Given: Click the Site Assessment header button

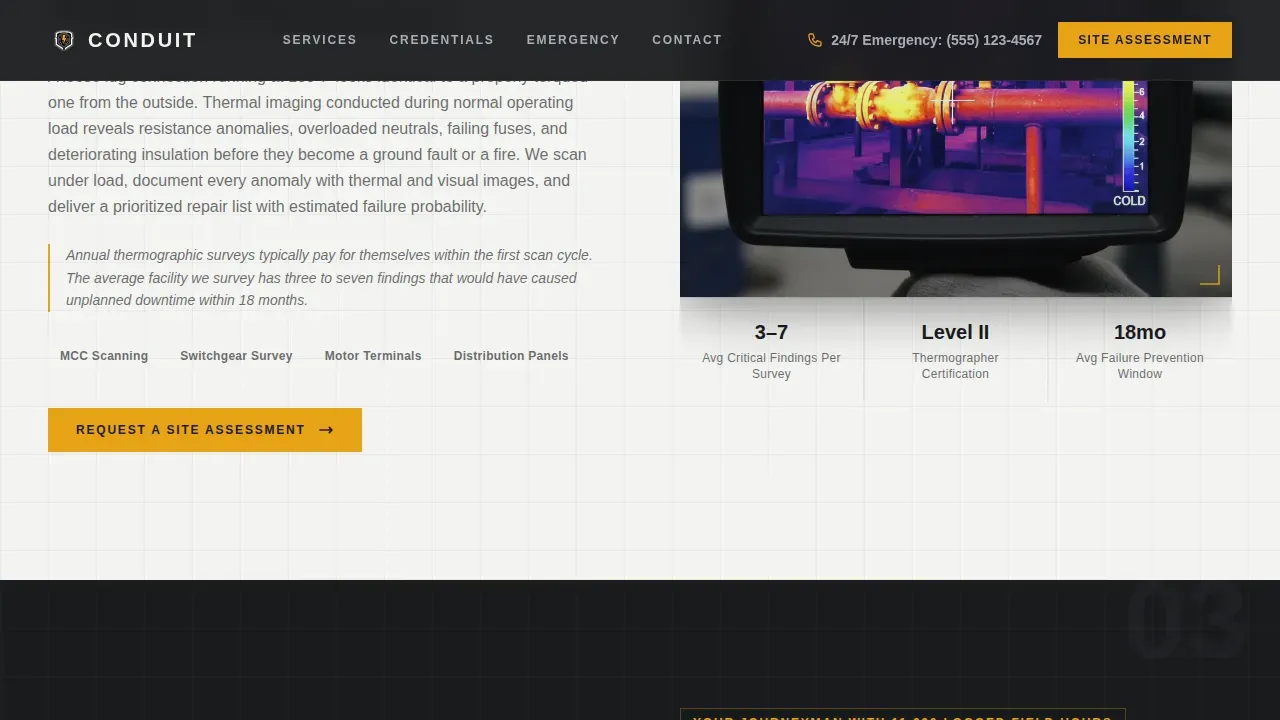Looking at the screenshot, I should click(x=1145, y=40).
